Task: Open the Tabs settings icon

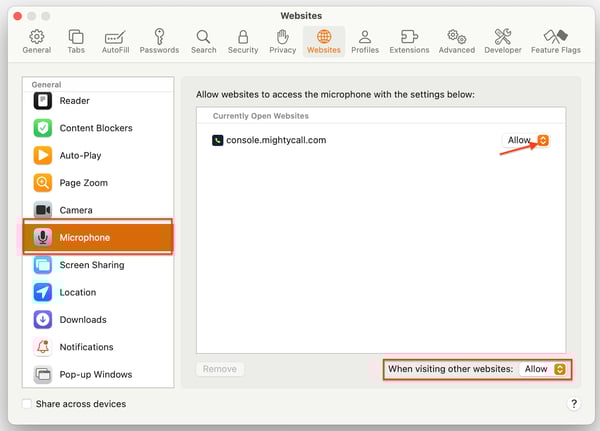Action: pyautogui.click(x=76, y=37)
